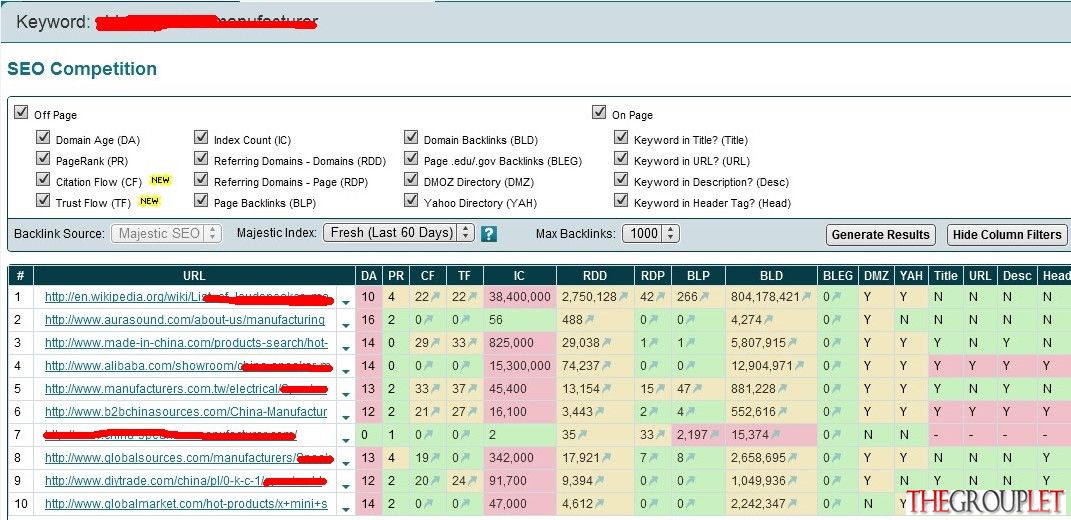Click the Generate Results button
Screen dimensions: 1071x520
pyautogui.click(x=880, y=235)
